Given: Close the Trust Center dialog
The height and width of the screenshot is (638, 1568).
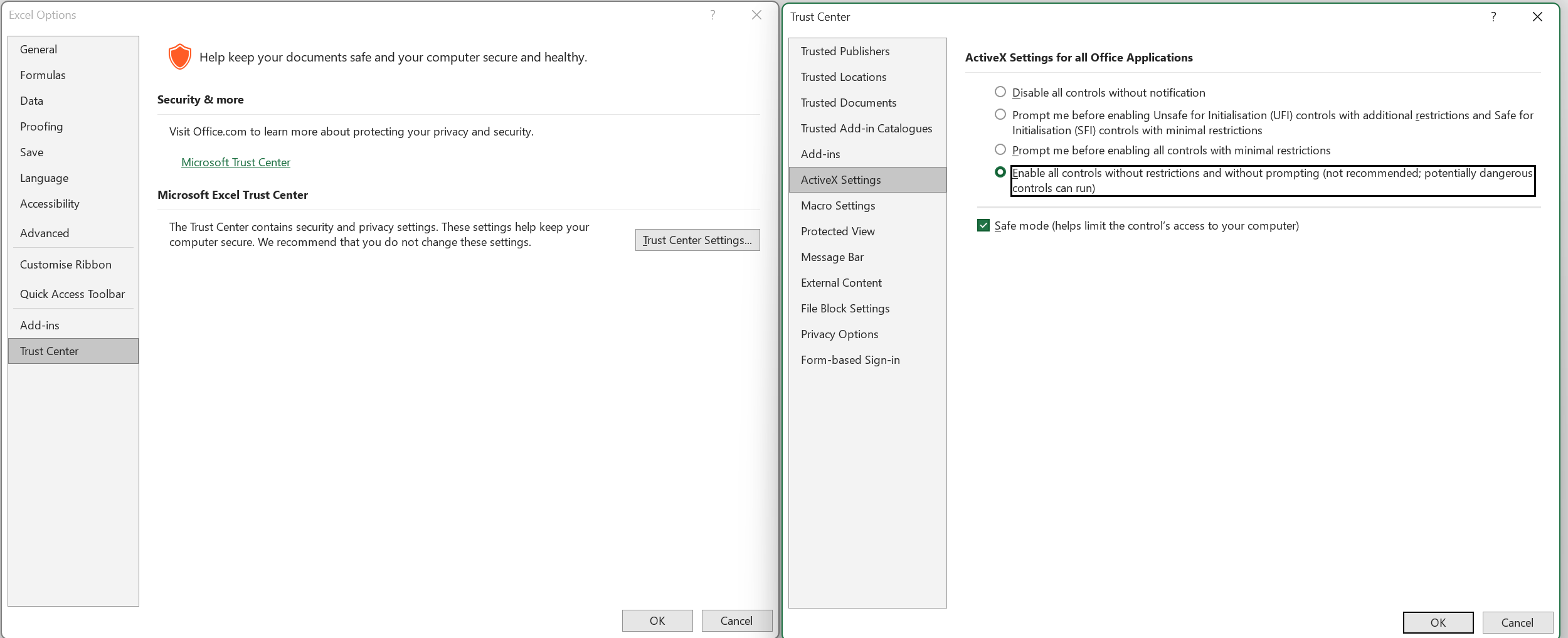Looking at the screenshot, I should pyautogui.click(x=1537, y=17).
